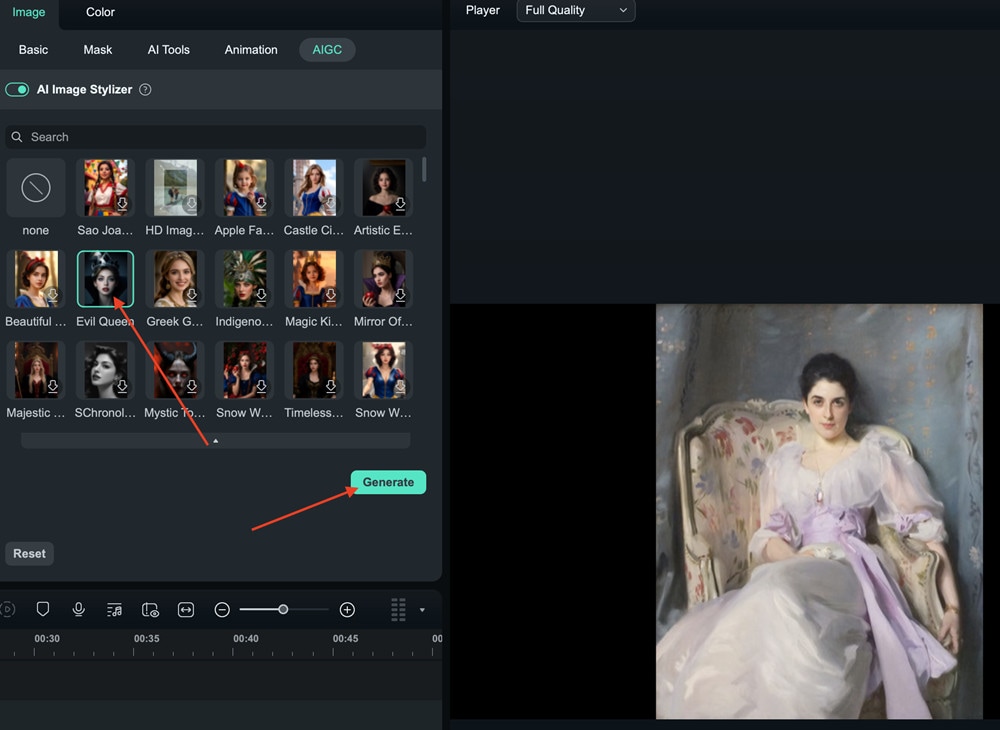Click the style Search field

click(x=216, y=137)
